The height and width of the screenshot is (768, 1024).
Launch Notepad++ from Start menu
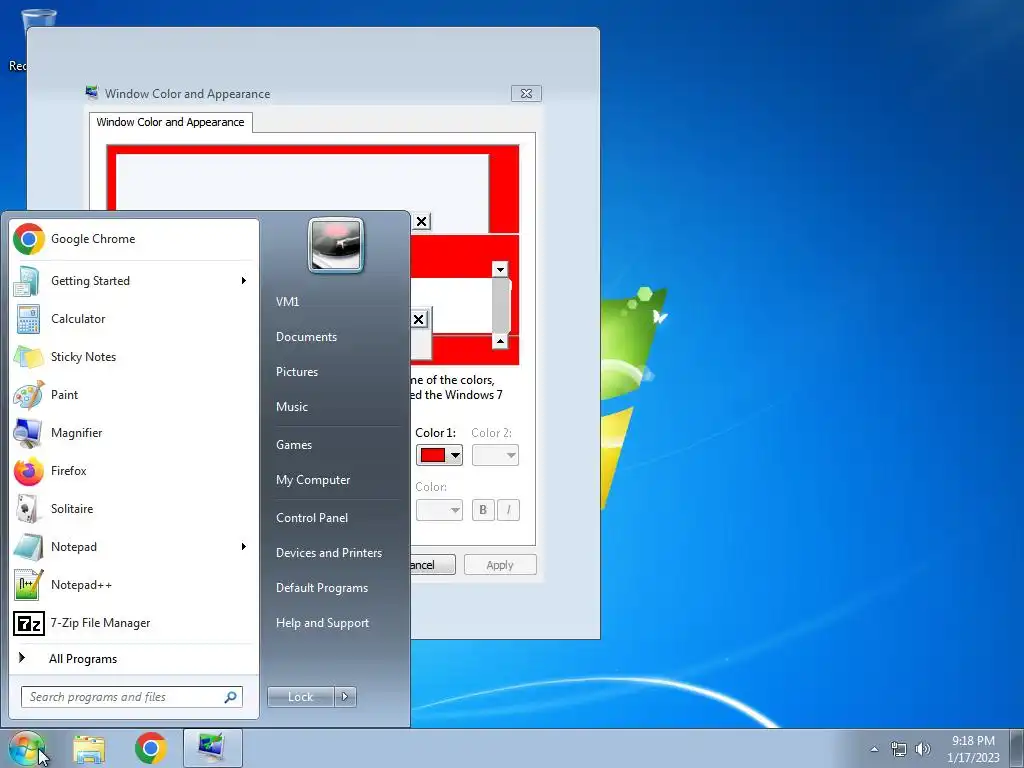click(134, 584)
